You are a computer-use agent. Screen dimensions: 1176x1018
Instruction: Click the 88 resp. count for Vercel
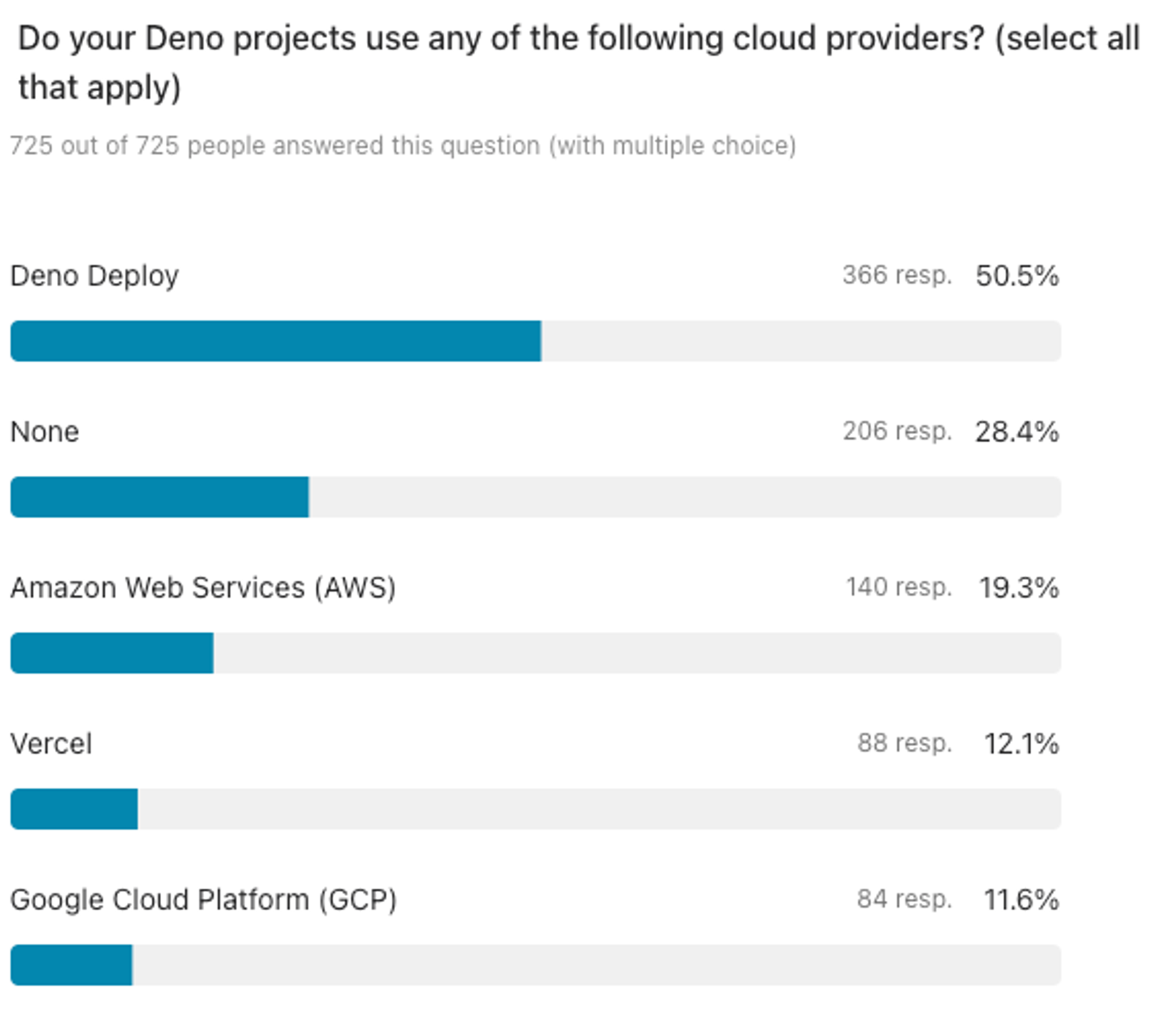pyautogui.click(x=906, y=743)
